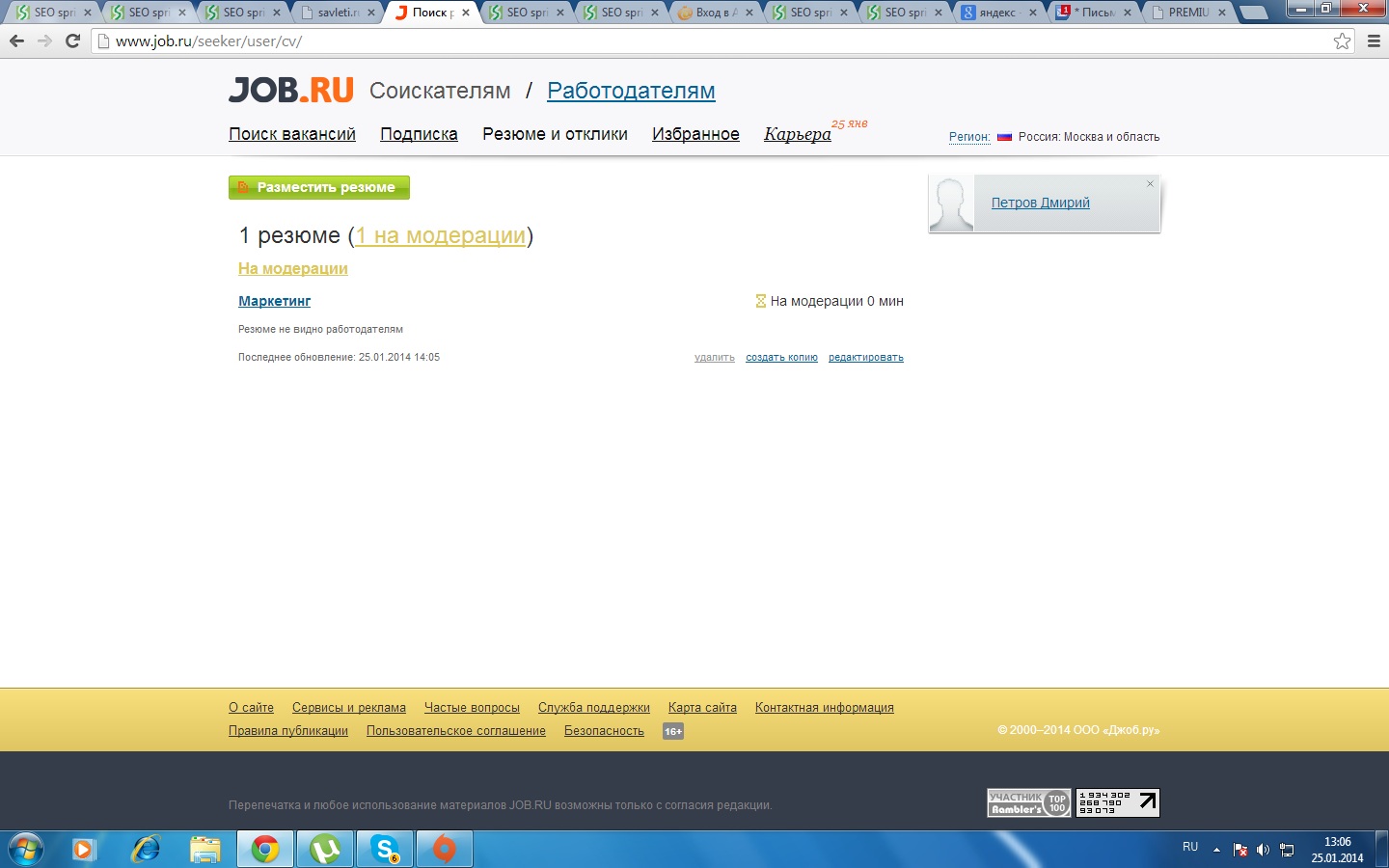Launch Internet Explorer from the taskbar
The width and height of the screenshot is (1389, 868).
146,850
